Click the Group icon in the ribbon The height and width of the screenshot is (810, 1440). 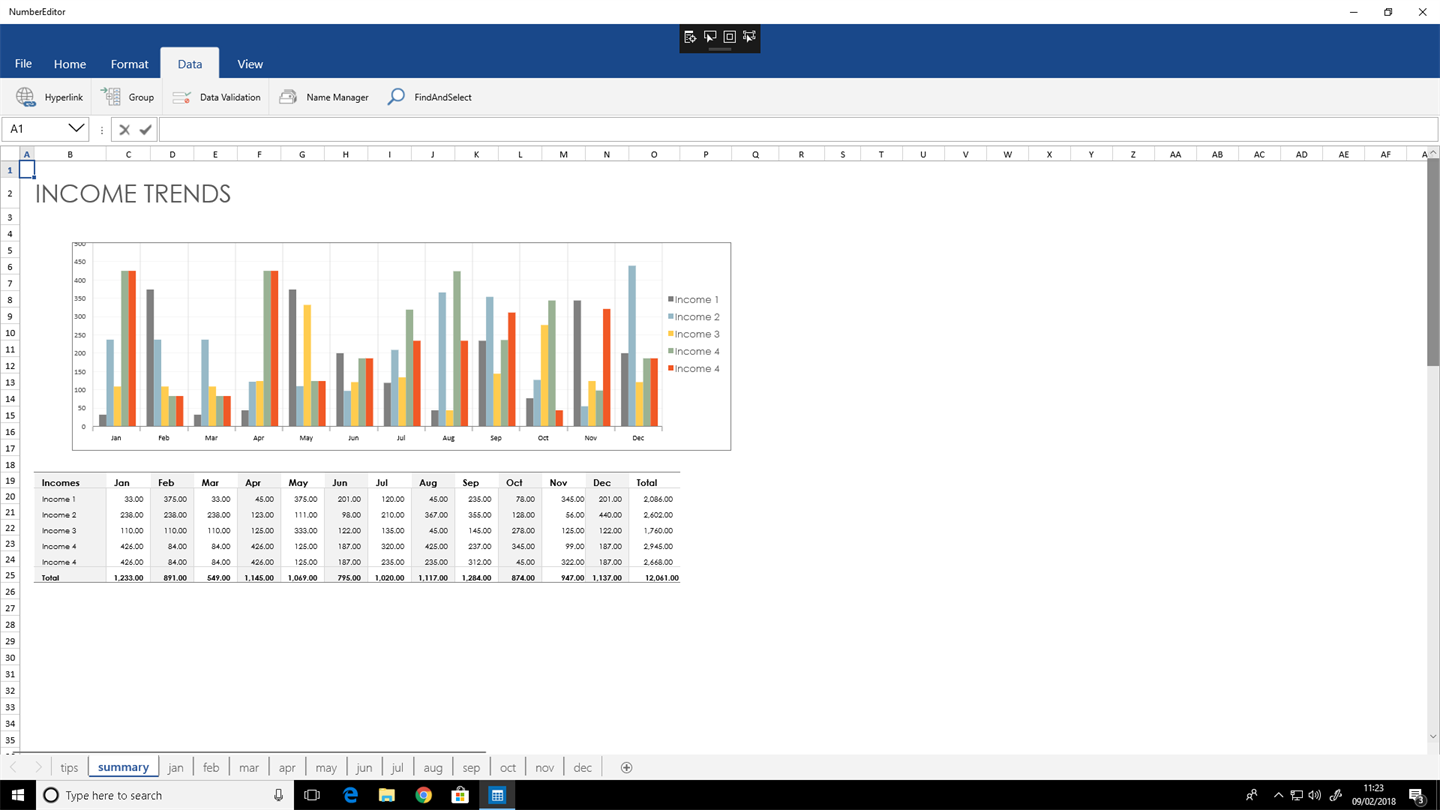point(110,97)
